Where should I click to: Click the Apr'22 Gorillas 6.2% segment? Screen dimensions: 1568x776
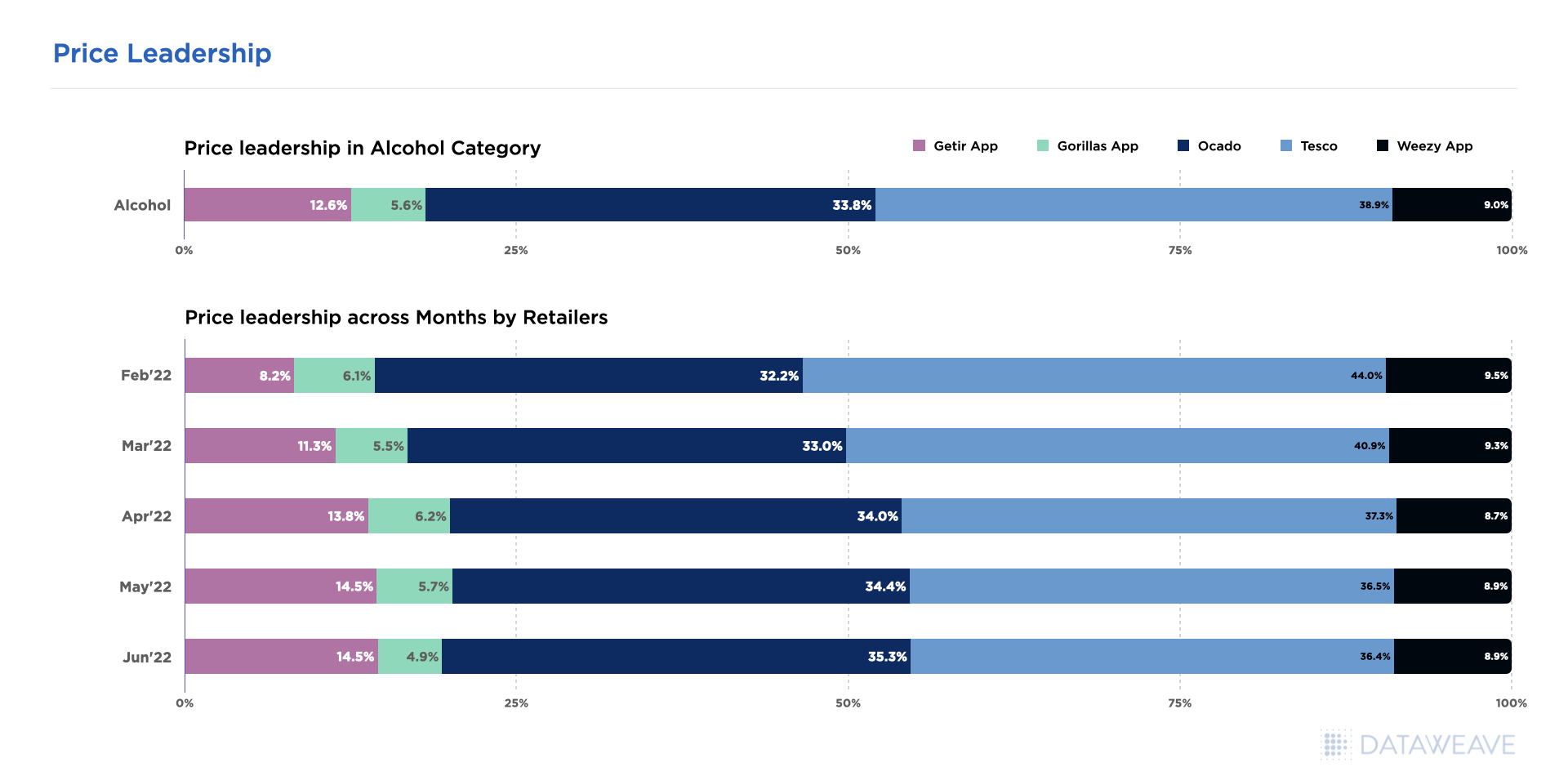(x=409, y=516)
